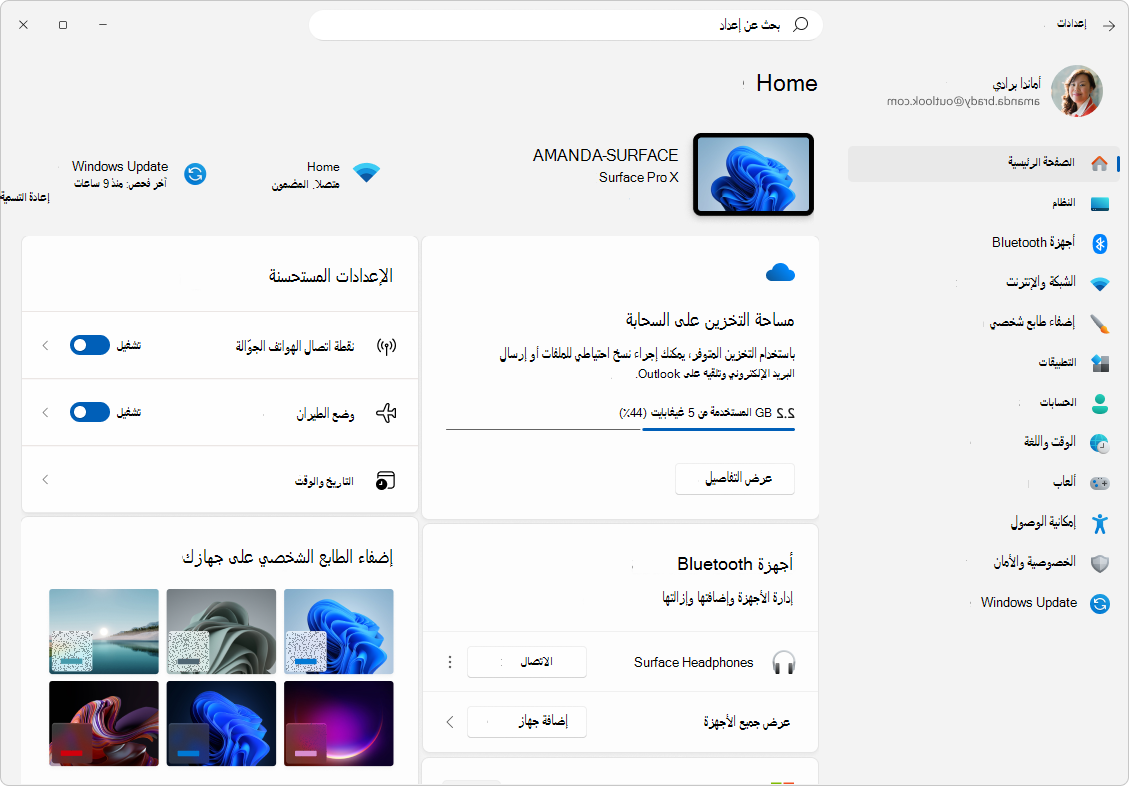Click the Personalization paintbrush icon

pos(1099,323)
